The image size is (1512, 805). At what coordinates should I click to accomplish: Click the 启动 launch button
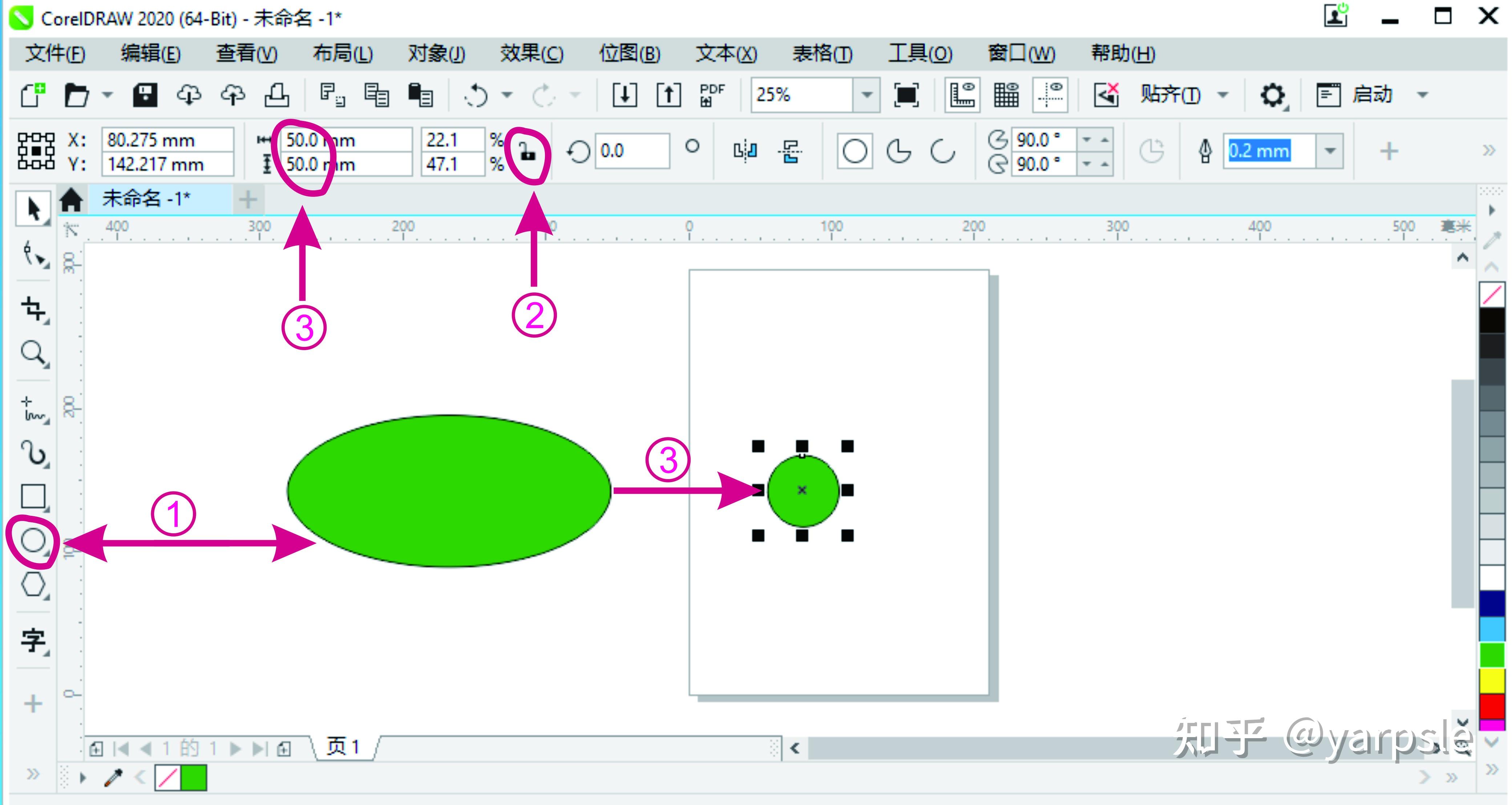[x=1371, y=95]
